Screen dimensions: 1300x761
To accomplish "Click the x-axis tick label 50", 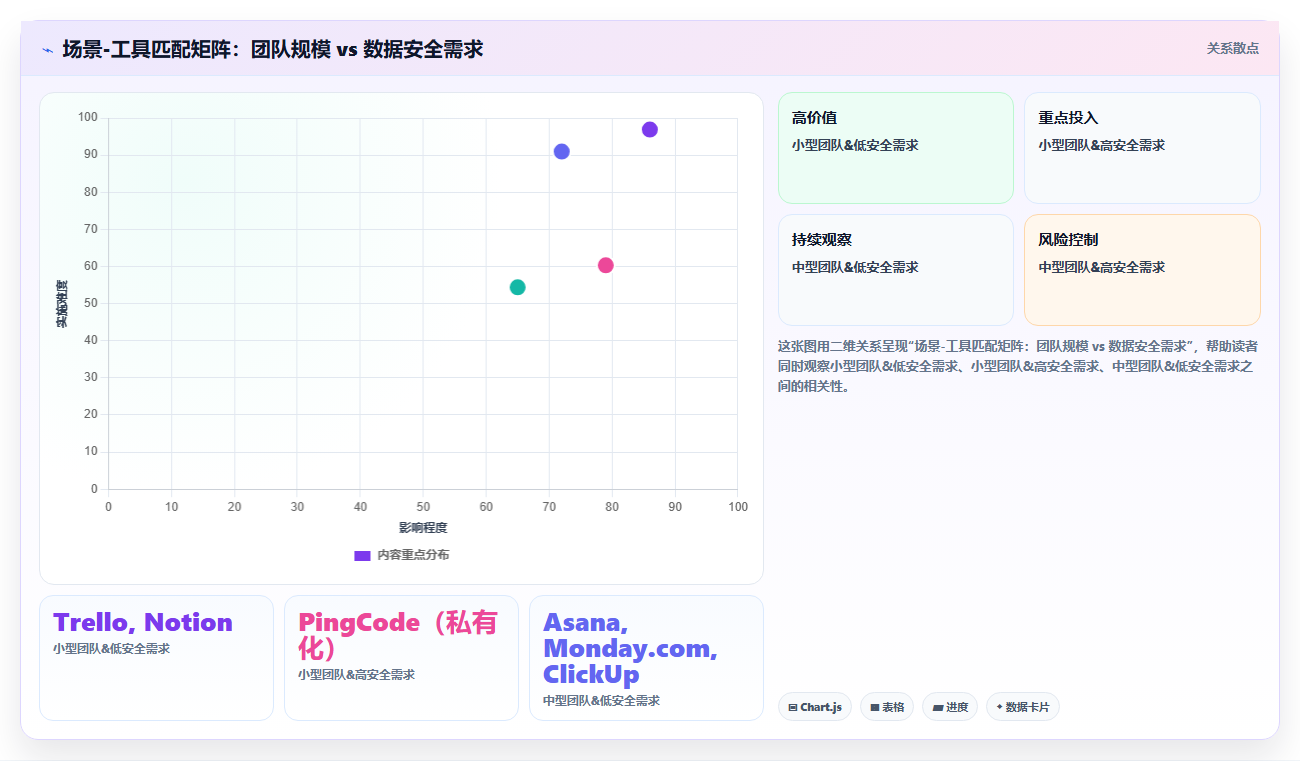I will coord(423,507).
